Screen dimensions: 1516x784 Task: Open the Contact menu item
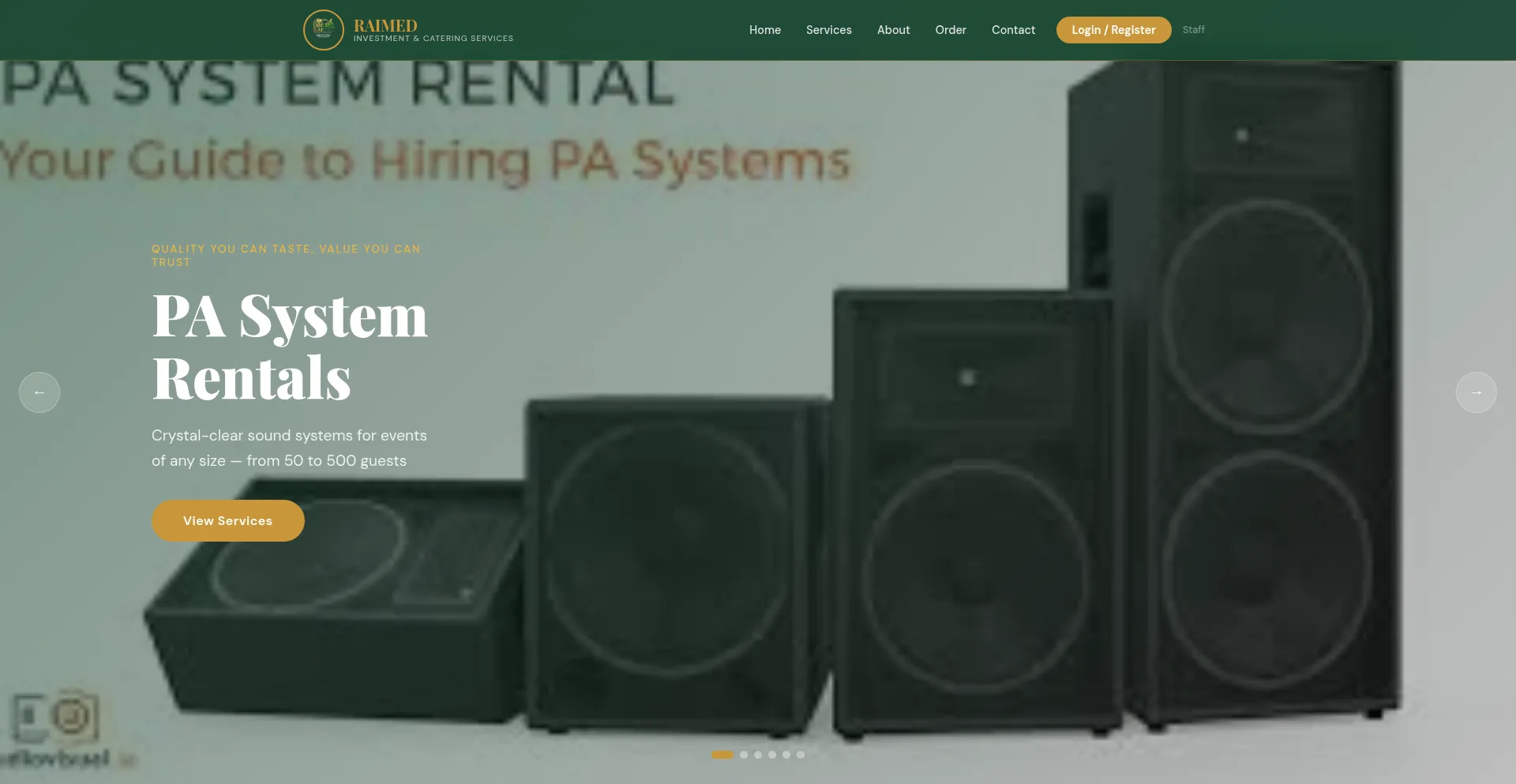tap(1013, 30)
